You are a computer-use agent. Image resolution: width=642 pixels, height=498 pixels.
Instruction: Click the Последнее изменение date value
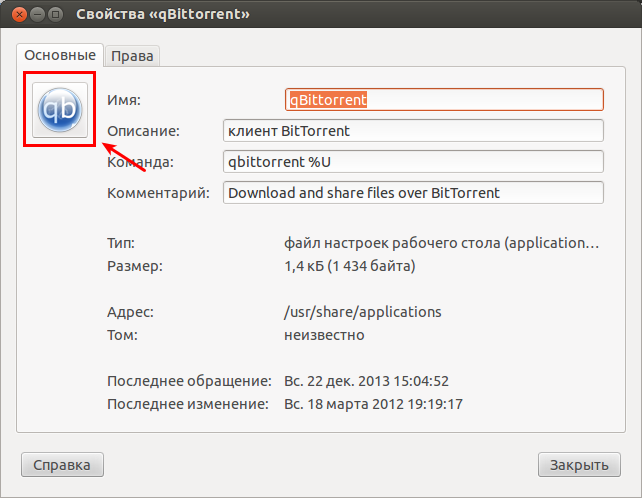(x=373, y=404)
